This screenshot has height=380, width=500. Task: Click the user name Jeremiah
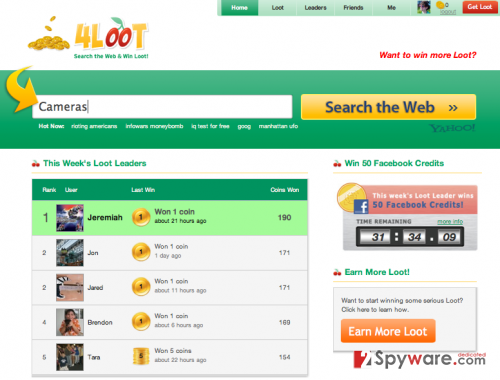(105, 218)
